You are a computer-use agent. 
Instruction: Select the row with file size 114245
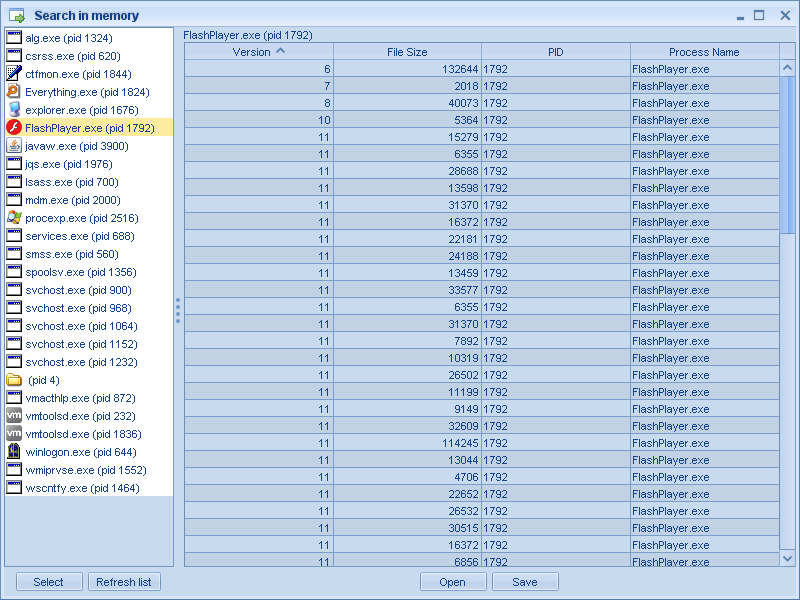click(482, 443)
